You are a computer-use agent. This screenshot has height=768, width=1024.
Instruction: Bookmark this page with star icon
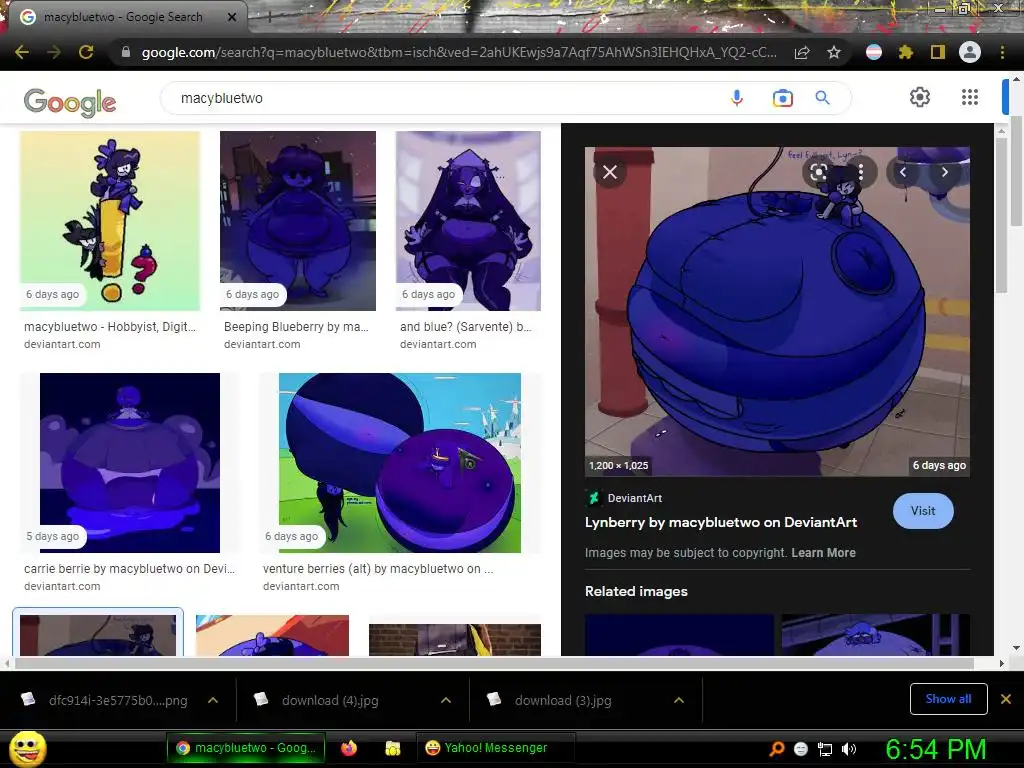tap(834, 52)
